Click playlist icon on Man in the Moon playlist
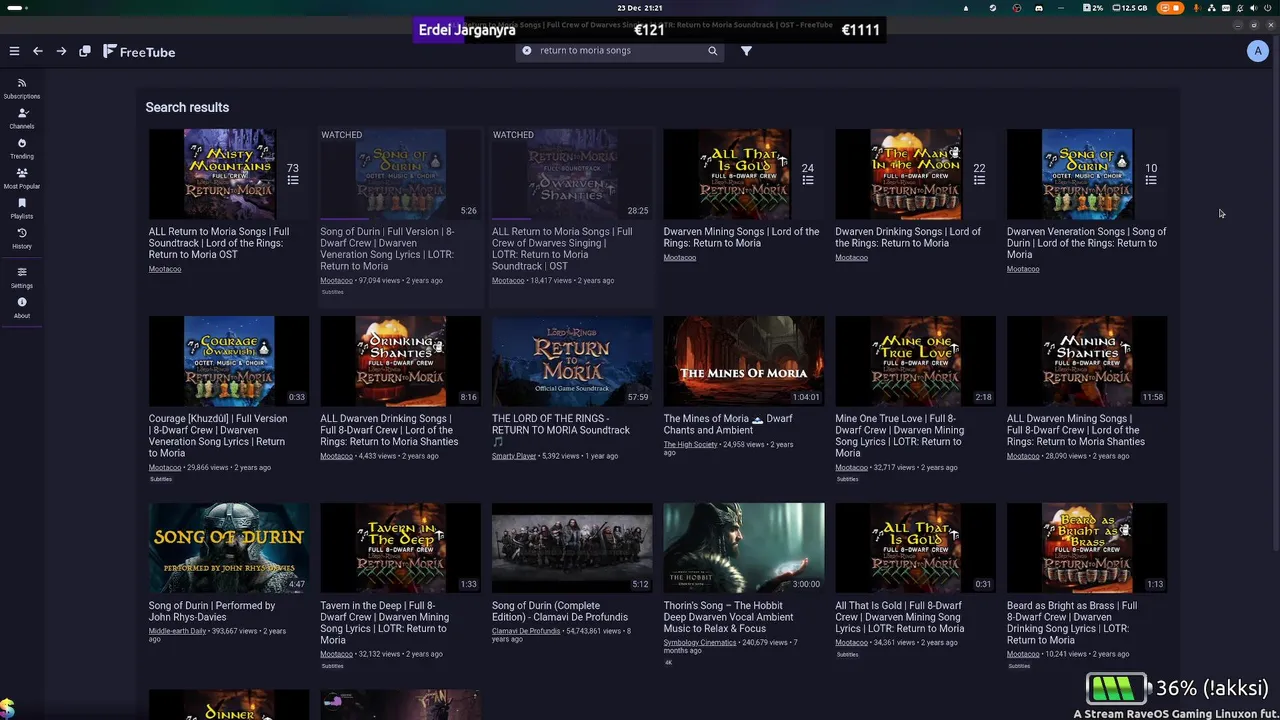 pos(979,180)
